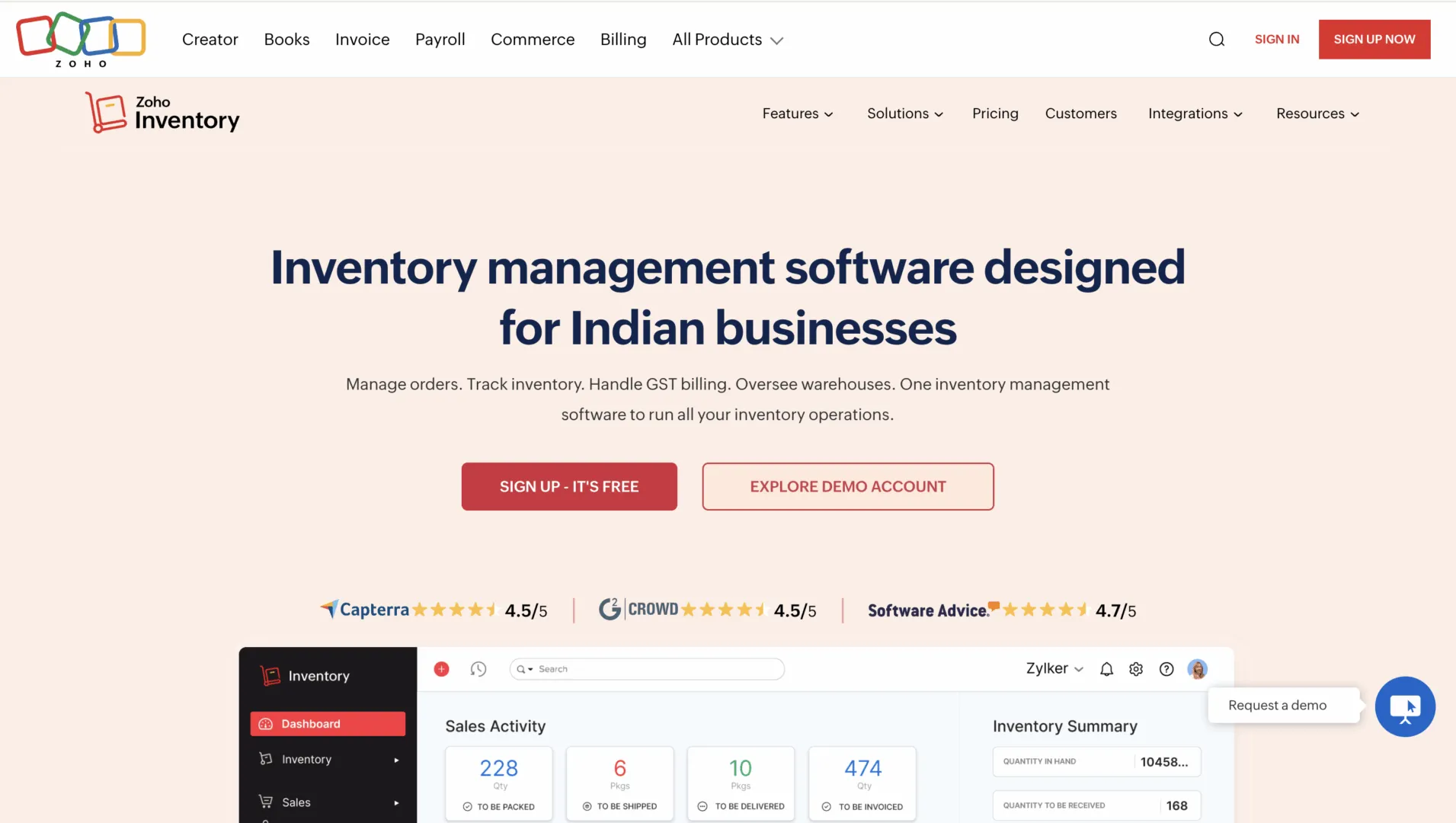
Task: Click the 228 To Be Packed card
Action: tap(499, 783)
